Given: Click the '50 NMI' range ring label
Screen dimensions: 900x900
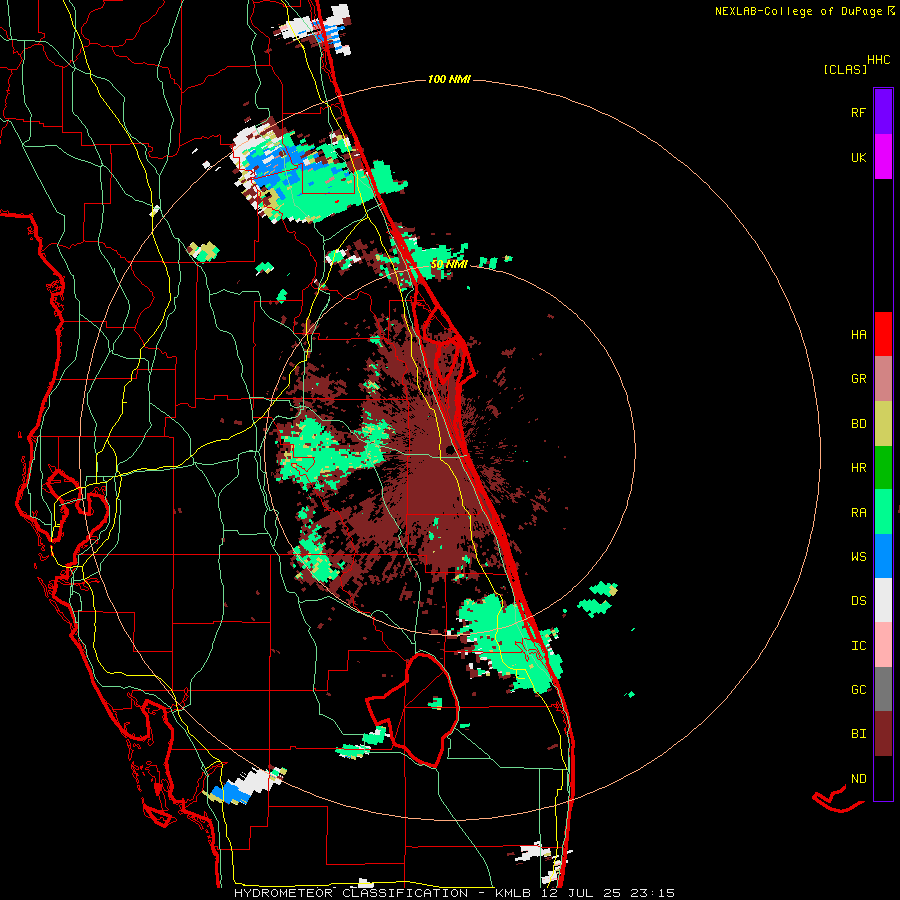Looking at the screenshot, I should click(x=449, y=264).
